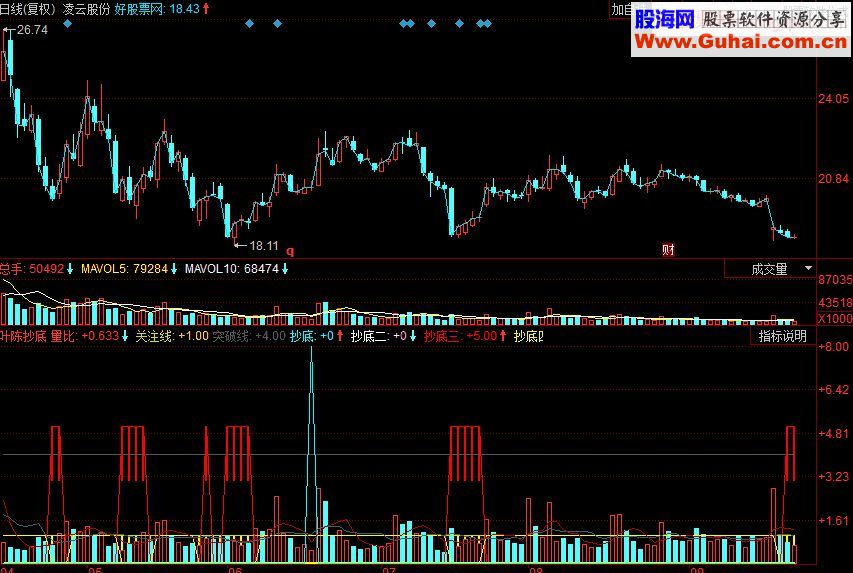Click the 43518 volume axis label
This screenshot has width=853, height=573.
click(x=835, y=303)
